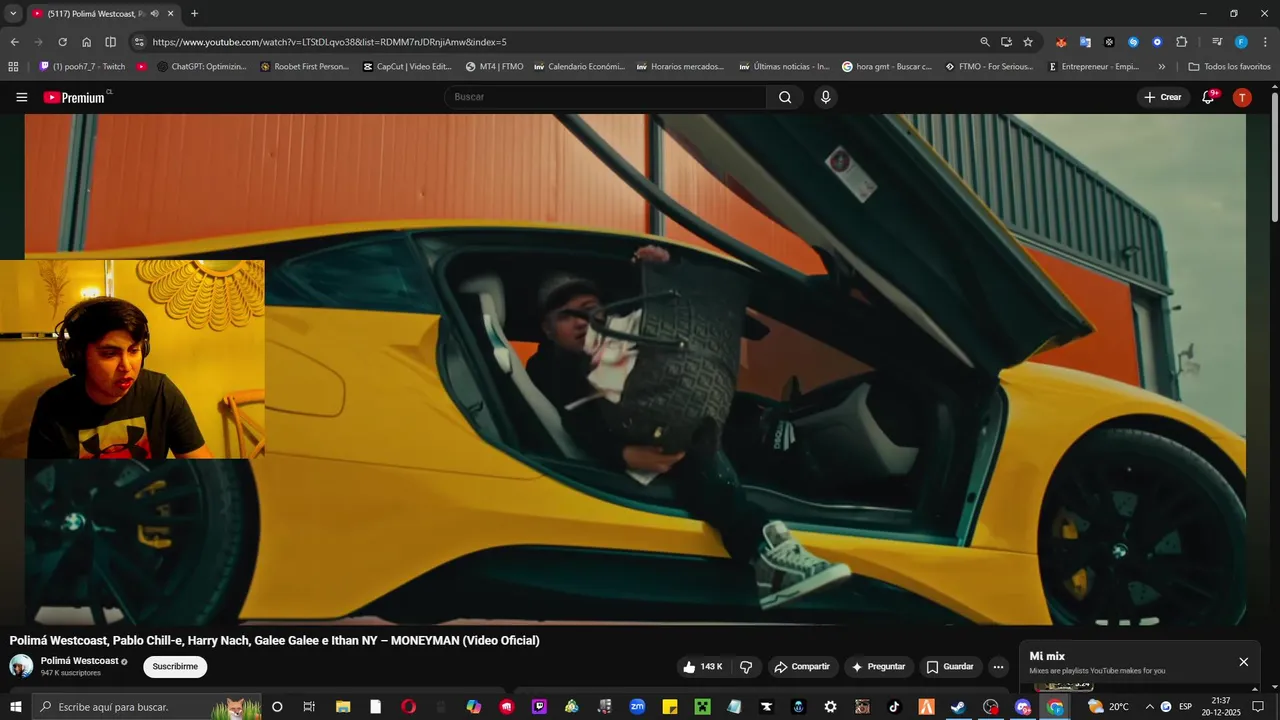This screenshot has width=1280, height=720.
Task: Bookmark this page with star icon
Action: 1028,42
